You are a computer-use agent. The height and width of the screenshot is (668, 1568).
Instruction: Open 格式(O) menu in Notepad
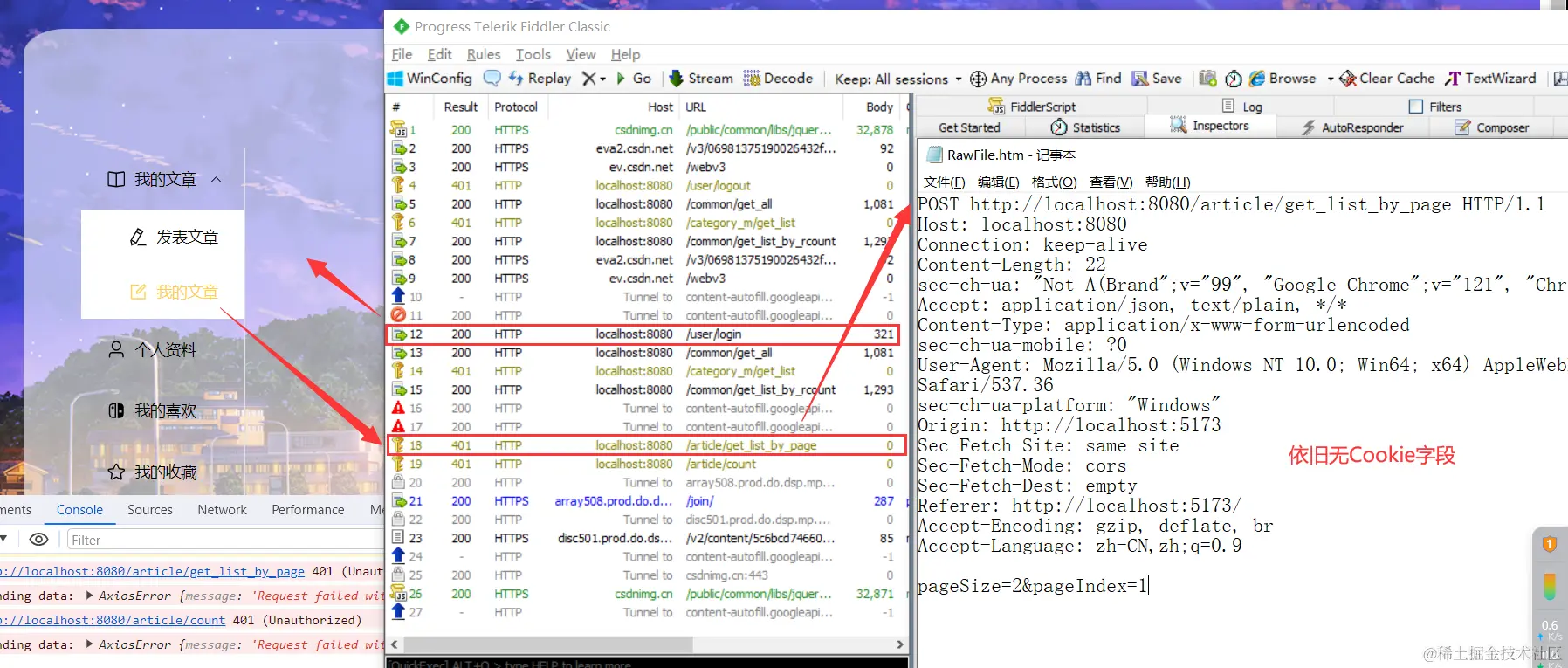pos(1054,182)
